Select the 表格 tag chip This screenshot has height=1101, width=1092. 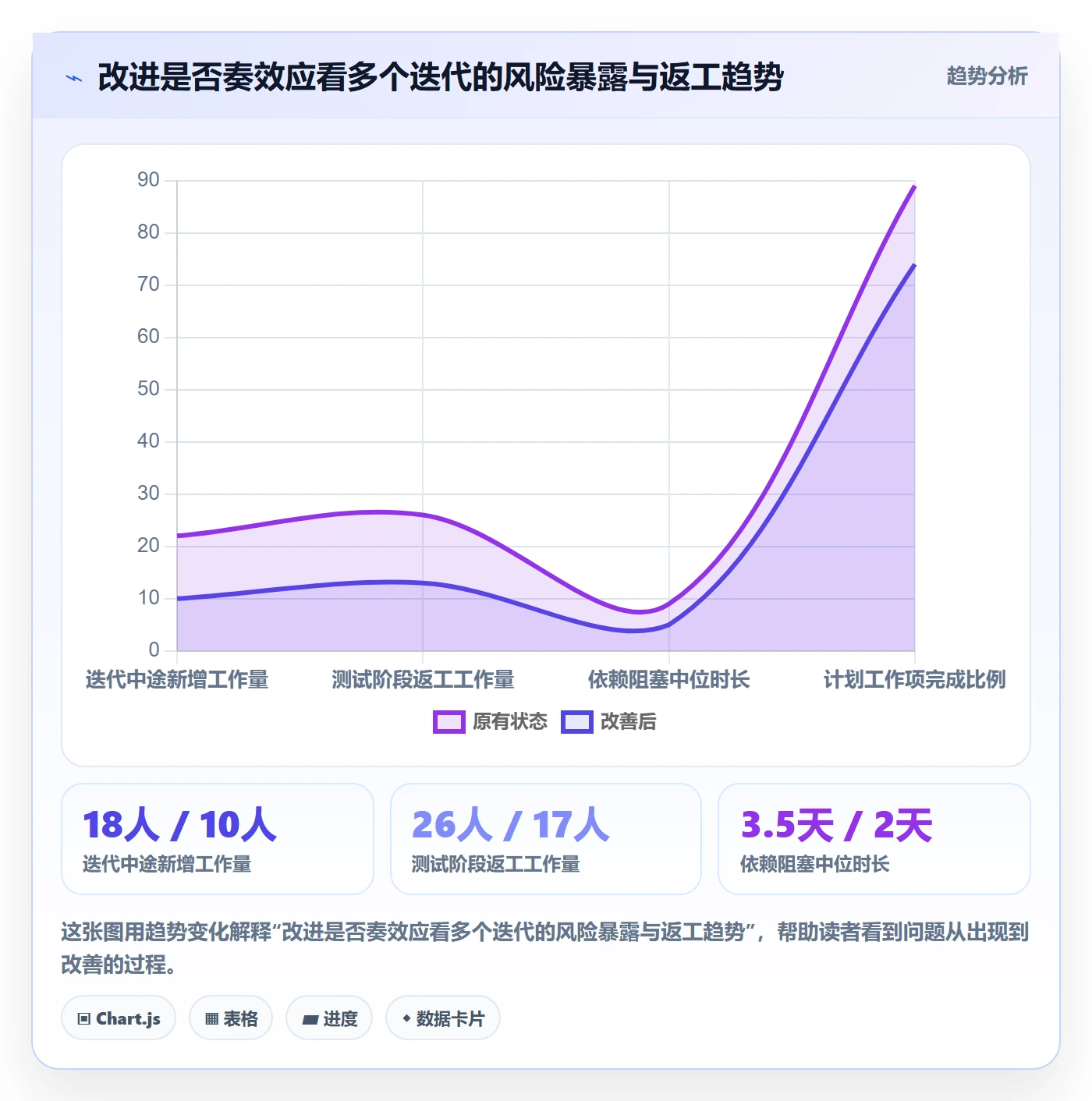[231, 1018]
